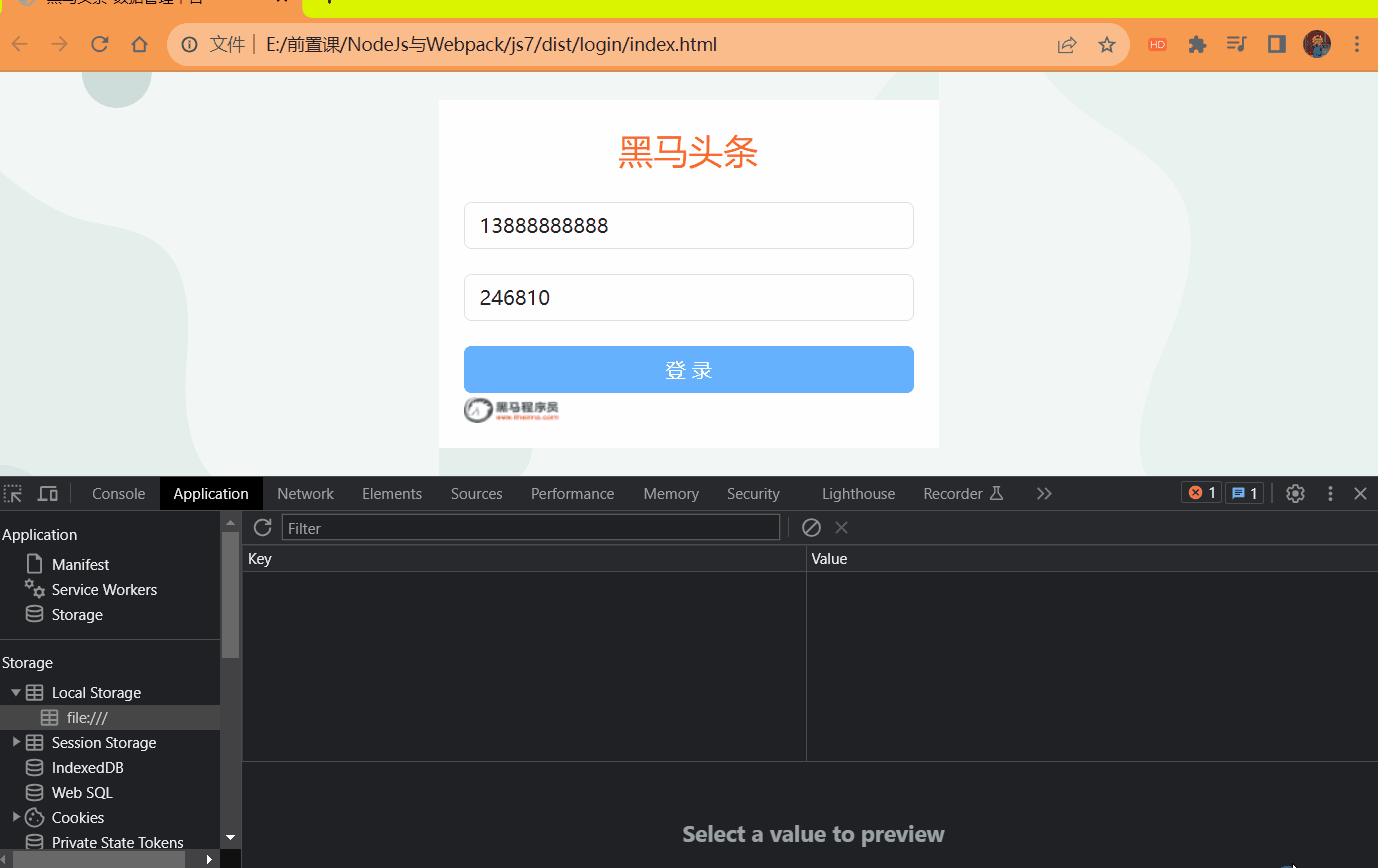The width and height of the screenshot is (1378, 868).
Task: Open IndexedDB in sidebar
Action: (87, 767)
